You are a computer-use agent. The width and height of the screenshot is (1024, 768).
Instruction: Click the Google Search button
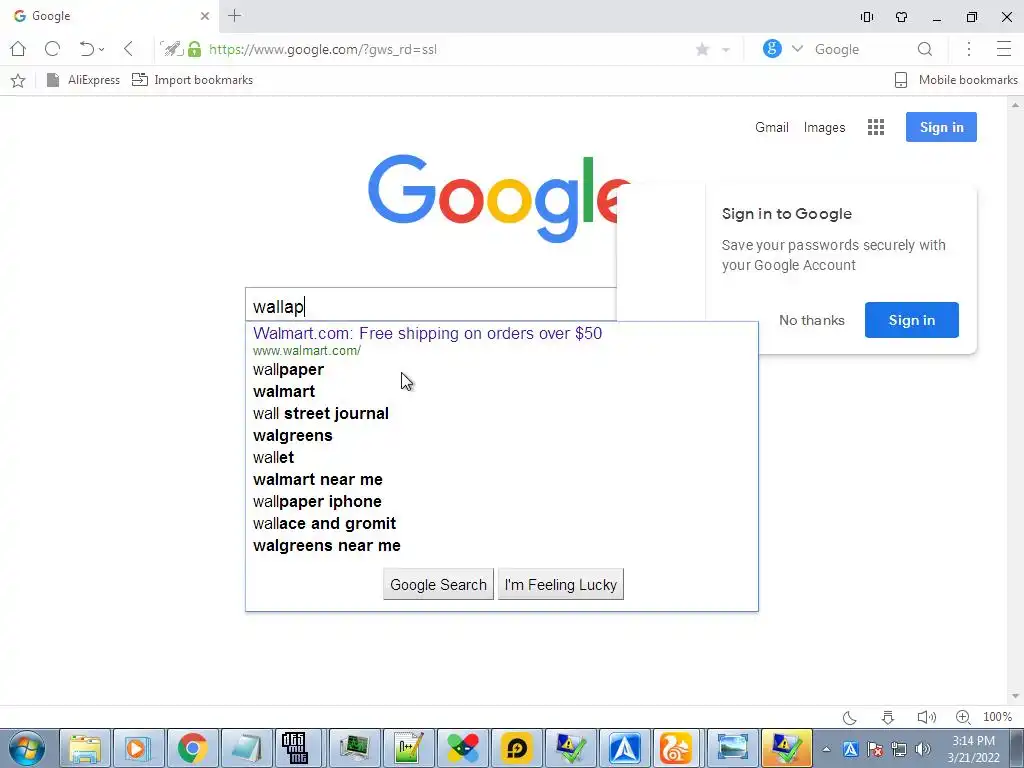438,584
